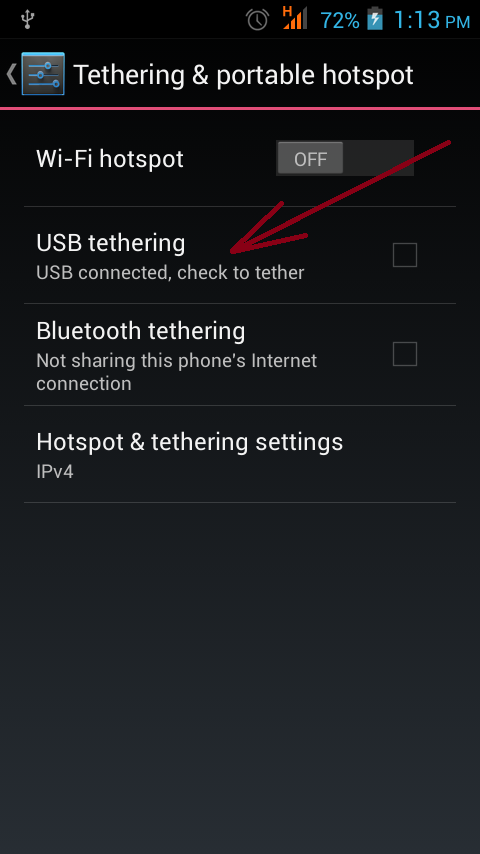
Task: Open the Wi-Fi hotspot configuration row
Action: pyautogui.click(x=240, y=158)
